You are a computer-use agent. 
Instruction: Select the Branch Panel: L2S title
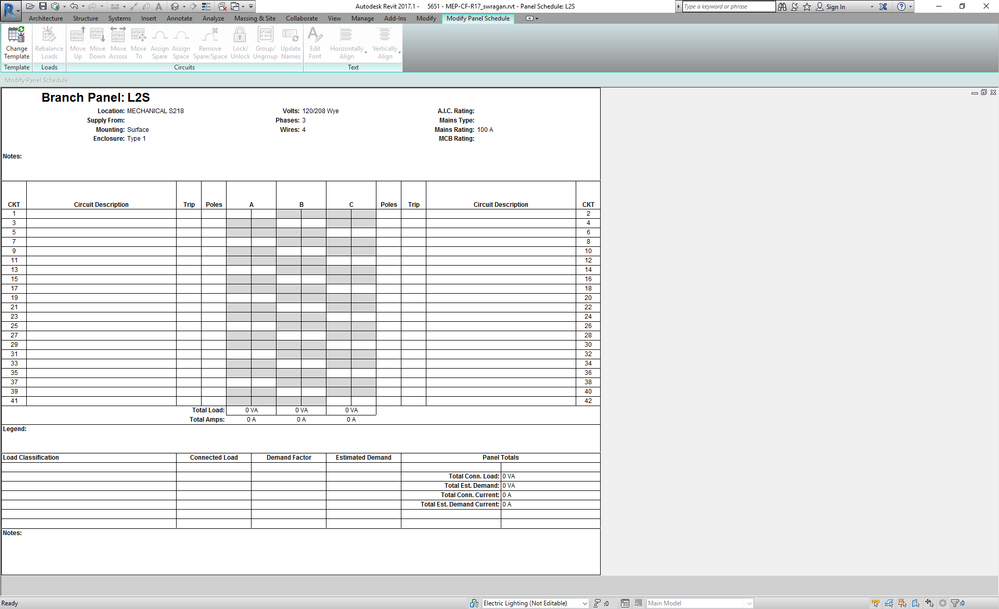coord(96,97)
